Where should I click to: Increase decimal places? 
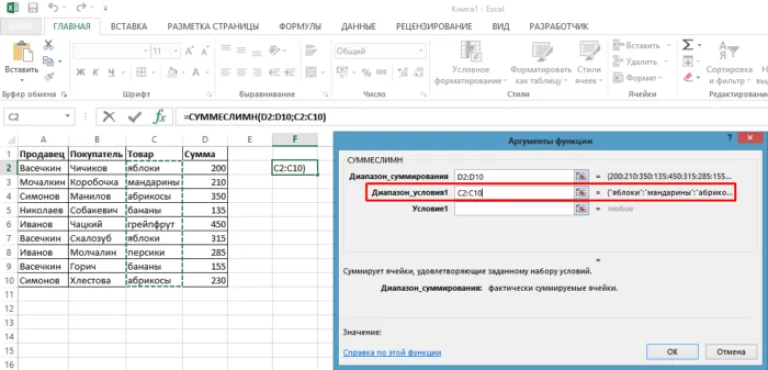[x=402, y=73]
